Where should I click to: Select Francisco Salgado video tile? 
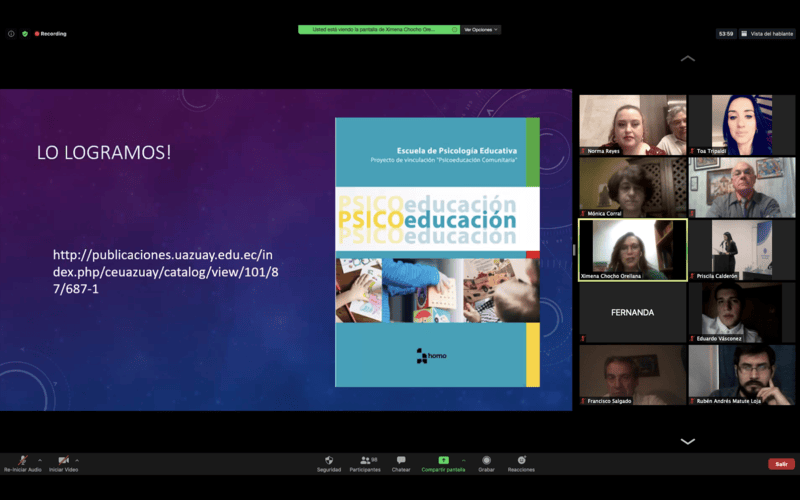pos(633,375)
